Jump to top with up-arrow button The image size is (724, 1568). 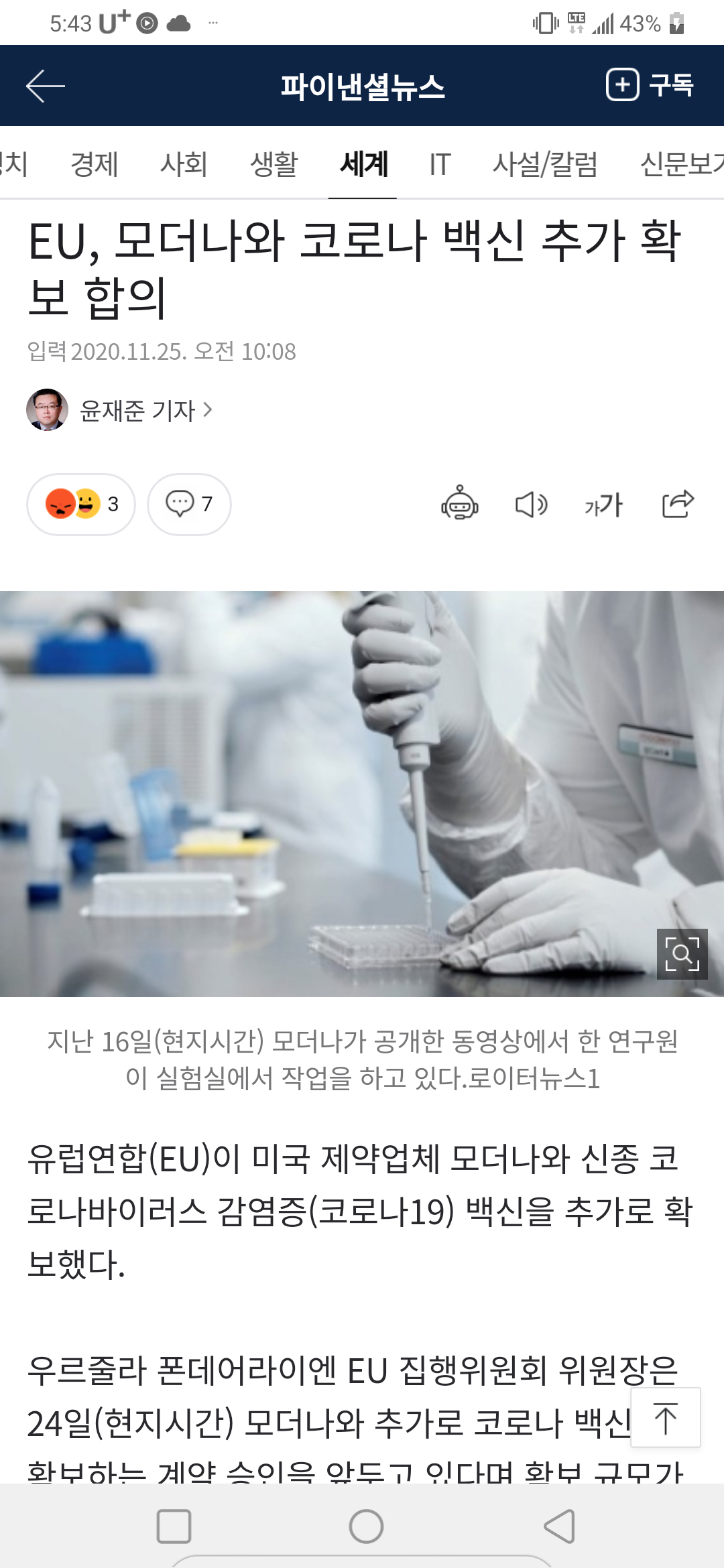click(x=666, y=1417)
